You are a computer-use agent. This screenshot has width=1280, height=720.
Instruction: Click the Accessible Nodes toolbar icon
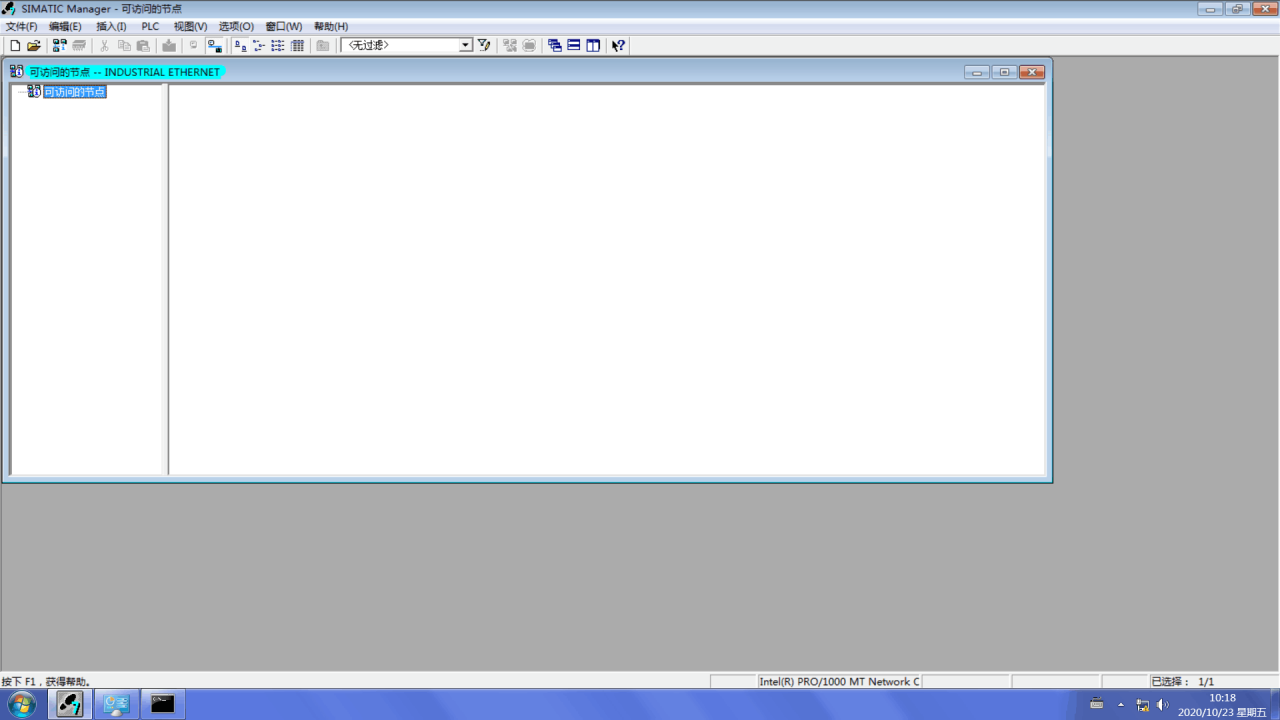pos(60,45)
